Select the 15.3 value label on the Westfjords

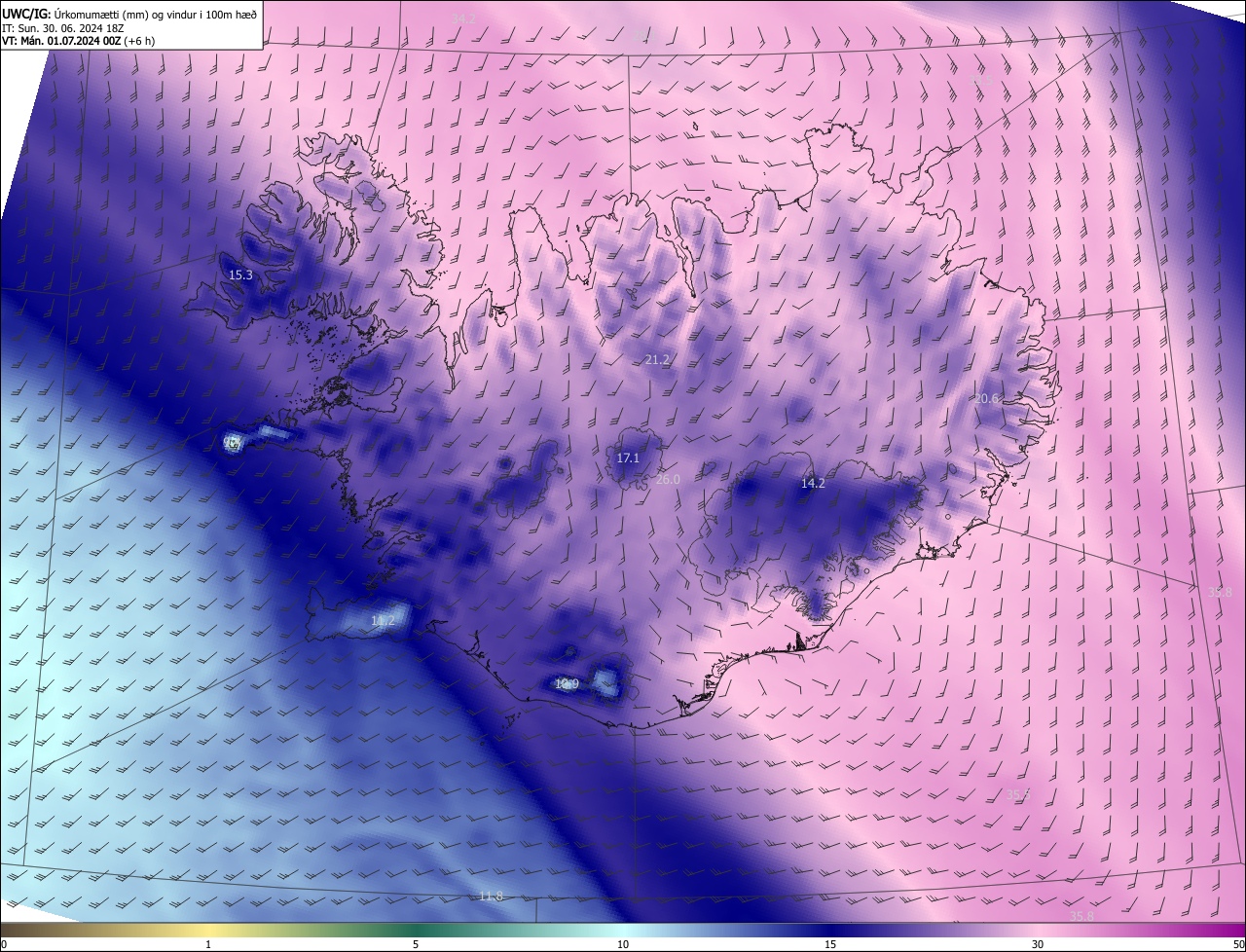(x=240, y=275)
